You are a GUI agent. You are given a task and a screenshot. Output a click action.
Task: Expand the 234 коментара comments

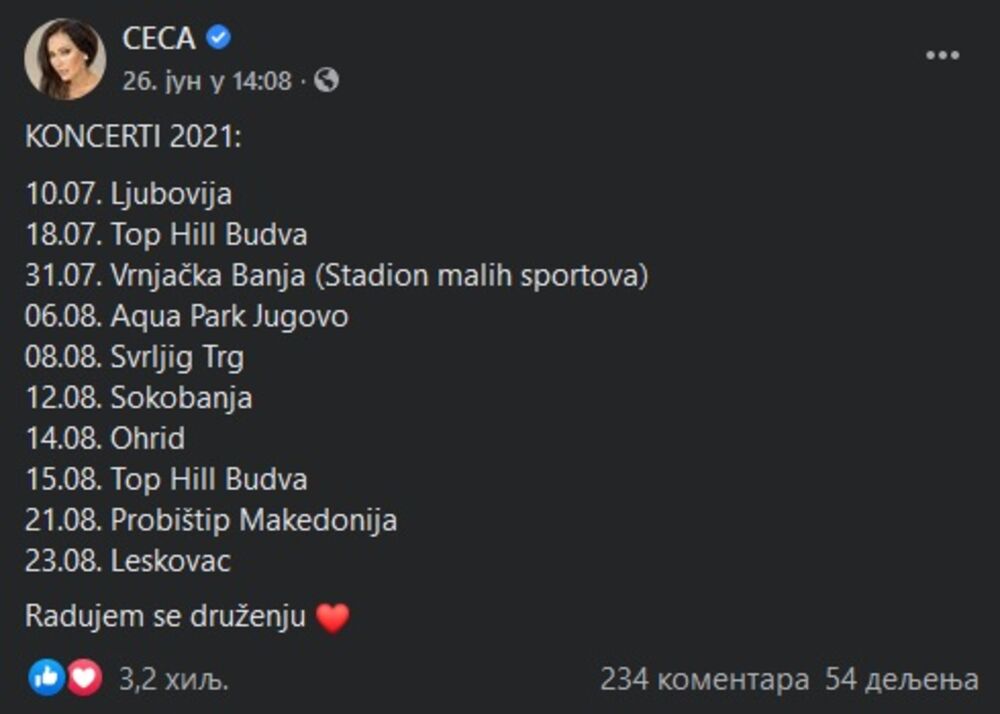tap(704, 680)
